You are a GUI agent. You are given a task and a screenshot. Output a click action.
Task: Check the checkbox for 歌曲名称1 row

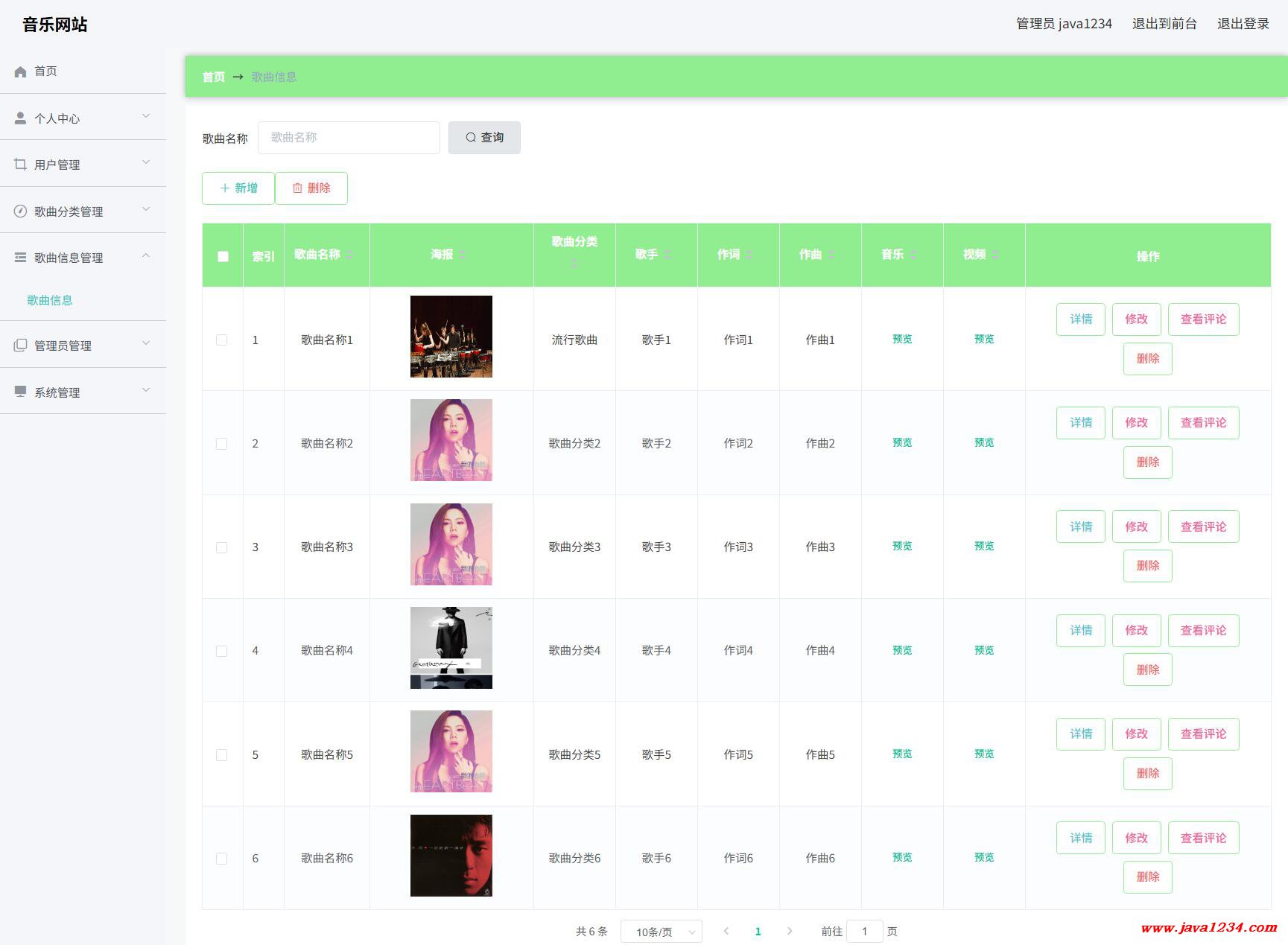[222, 340]
